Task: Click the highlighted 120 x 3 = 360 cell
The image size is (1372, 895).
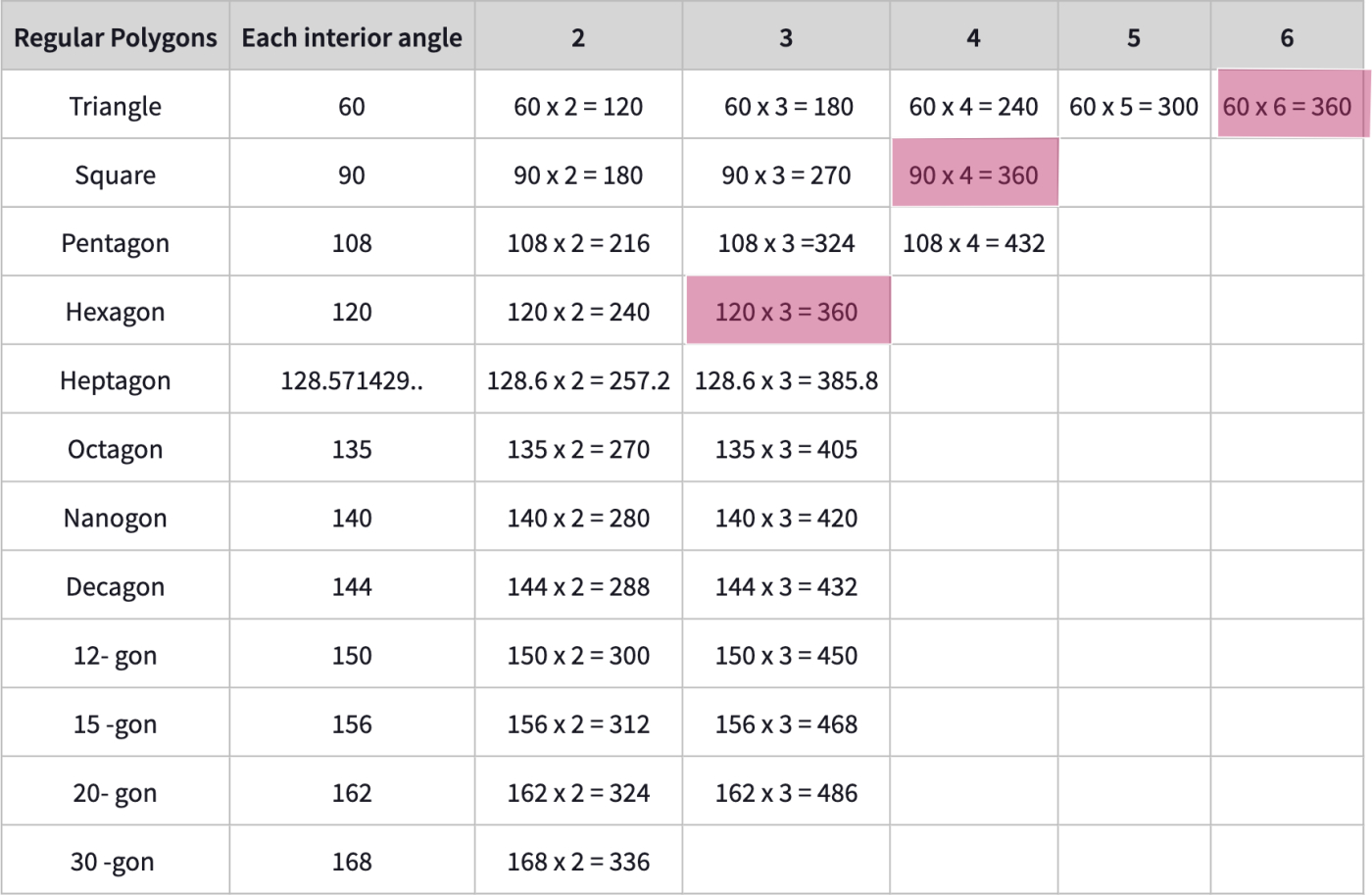Action: coord(787,311)
